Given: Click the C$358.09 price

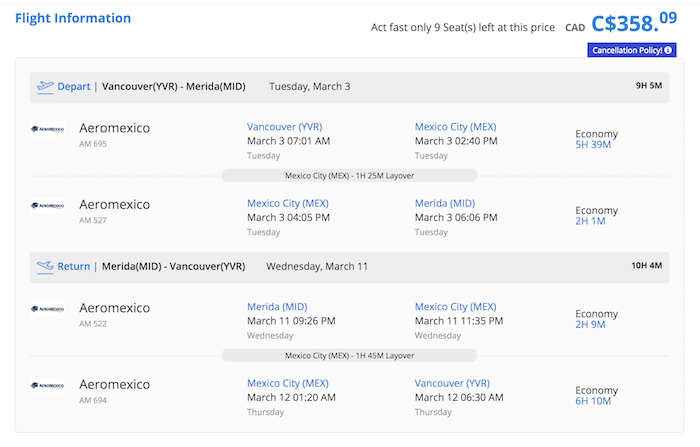Looking at the screenshot, I should coord(636,22).
